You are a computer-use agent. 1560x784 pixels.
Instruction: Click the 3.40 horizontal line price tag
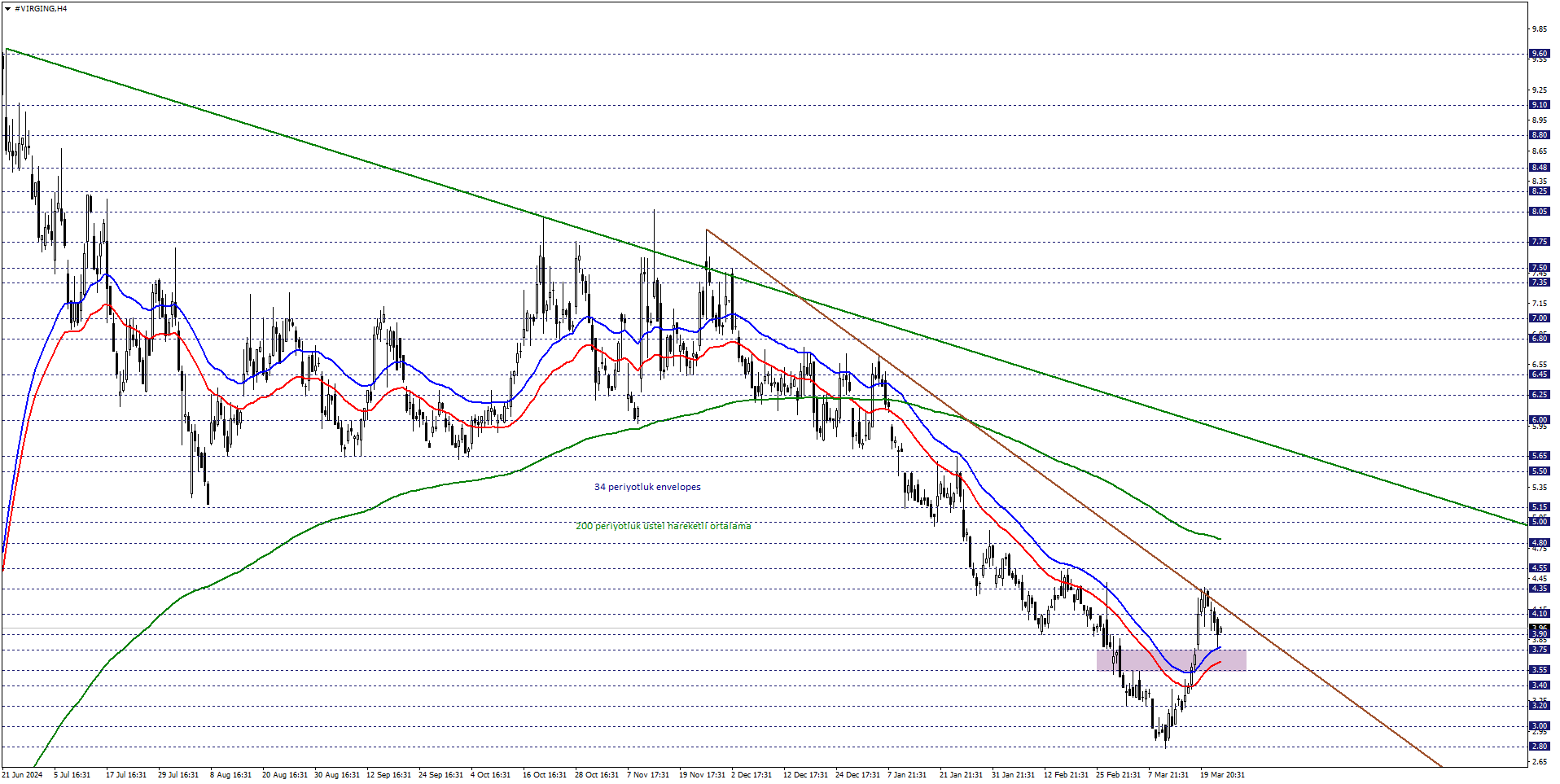[1540, 685]
